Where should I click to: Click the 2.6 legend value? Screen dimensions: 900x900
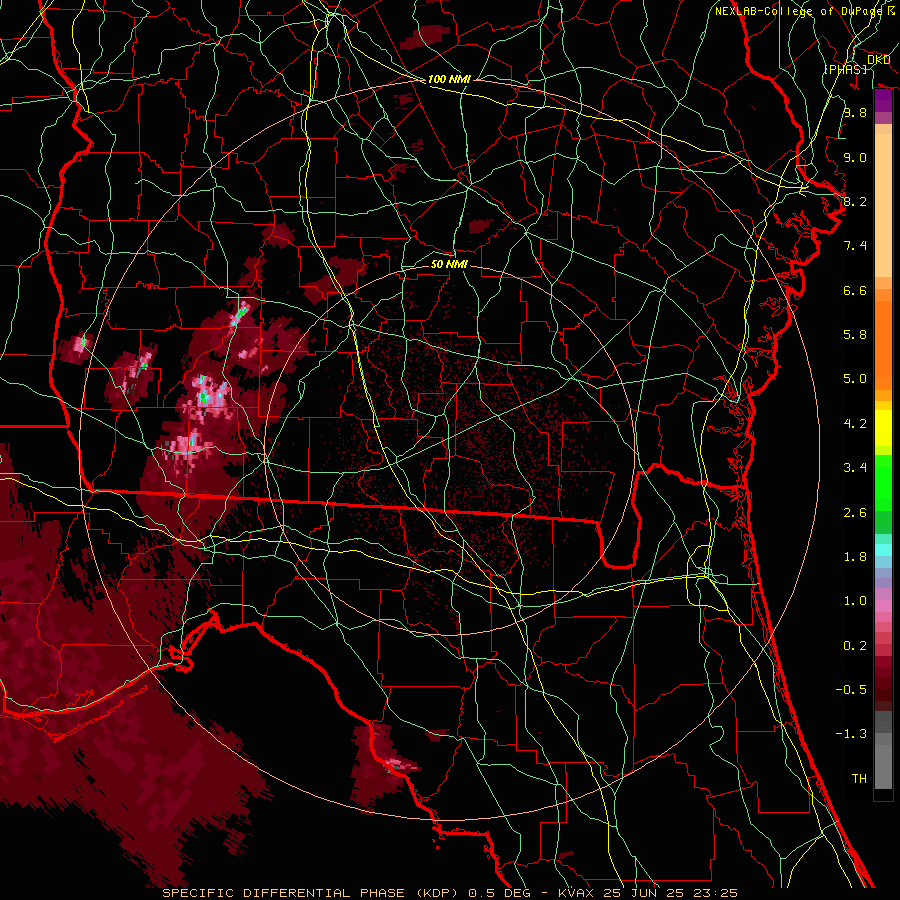coord(855,512)
